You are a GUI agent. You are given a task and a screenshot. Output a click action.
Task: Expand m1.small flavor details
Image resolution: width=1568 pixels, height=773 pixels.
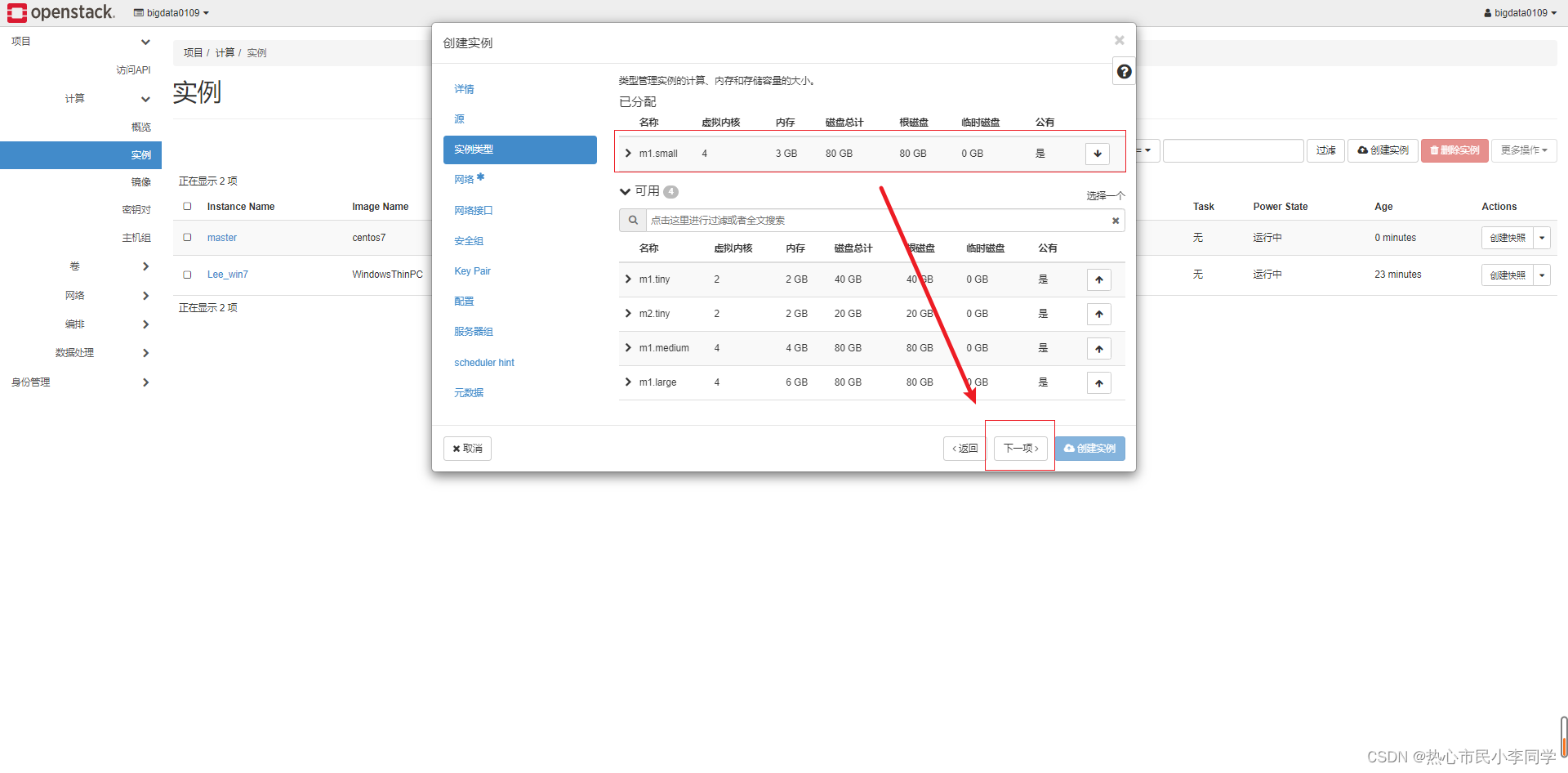(628, 153)
